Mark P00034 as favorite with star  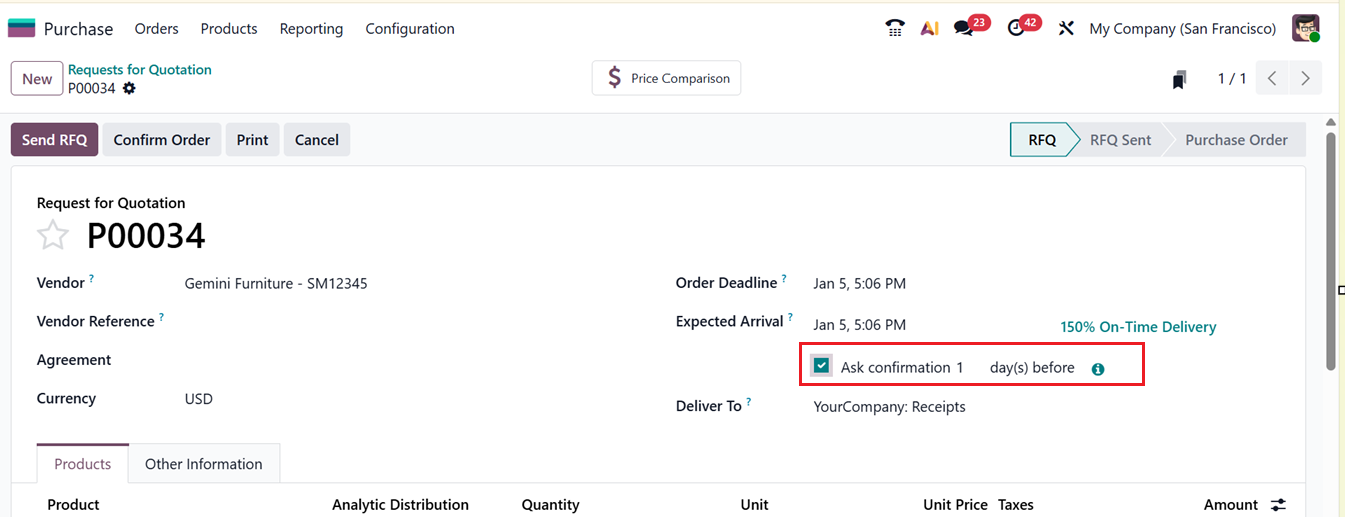click(53, 236)
